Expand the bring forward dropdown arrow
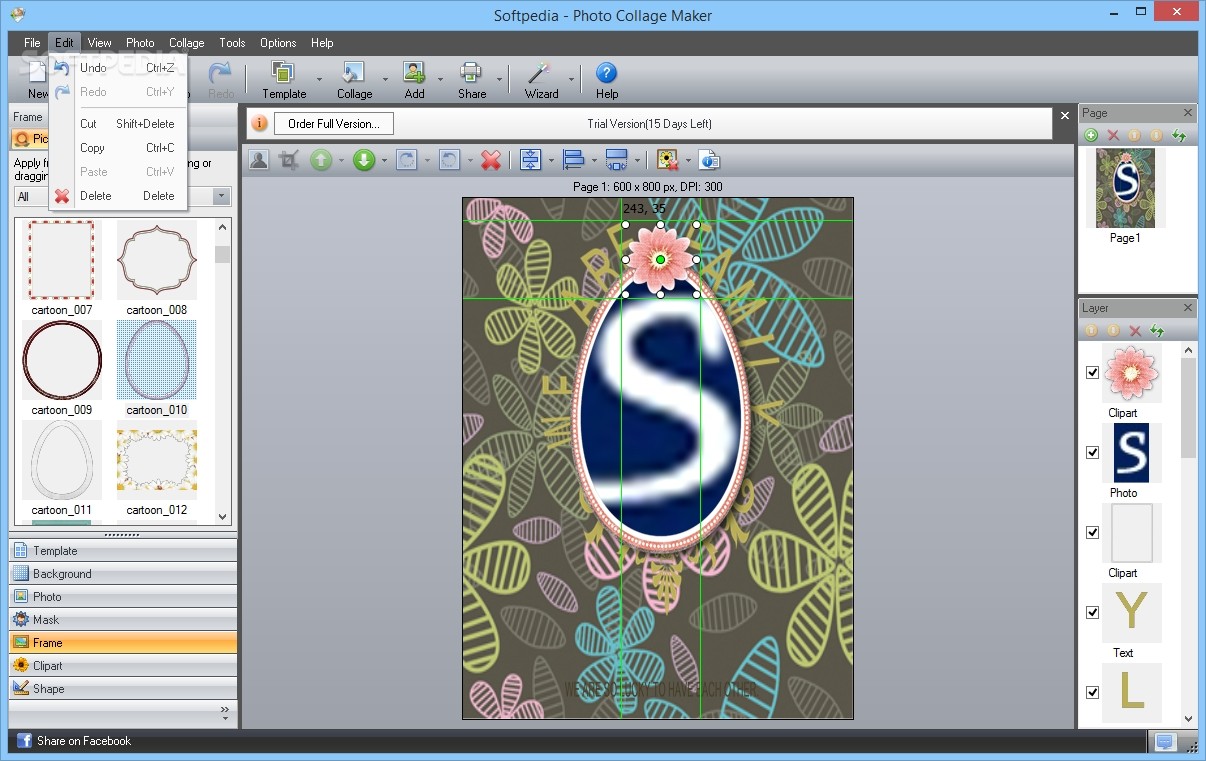1206x761 pixels. tap(341, 160)
